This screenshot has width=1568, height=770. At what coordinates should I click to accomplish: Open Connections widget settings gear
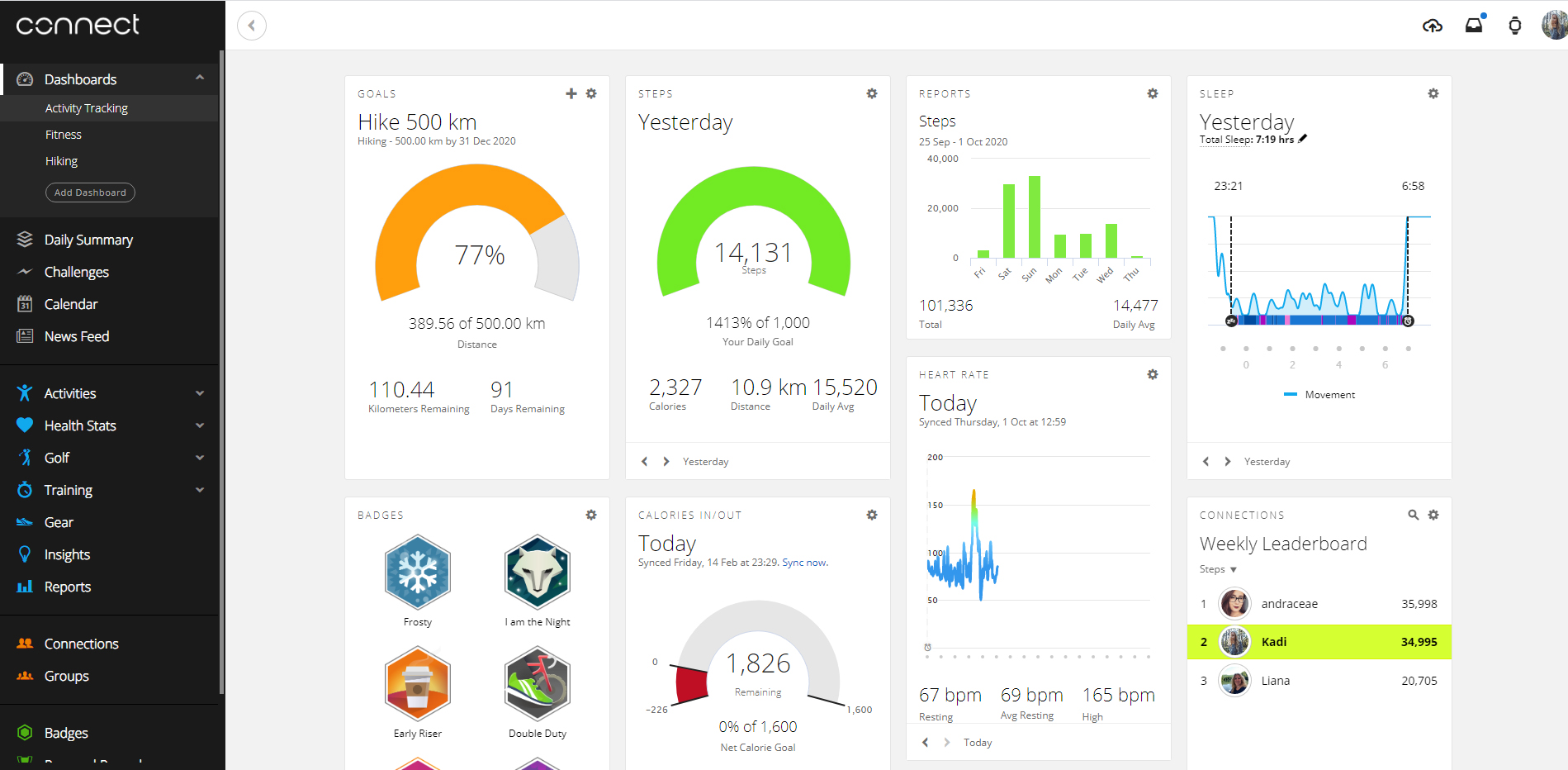(1433, 515)
